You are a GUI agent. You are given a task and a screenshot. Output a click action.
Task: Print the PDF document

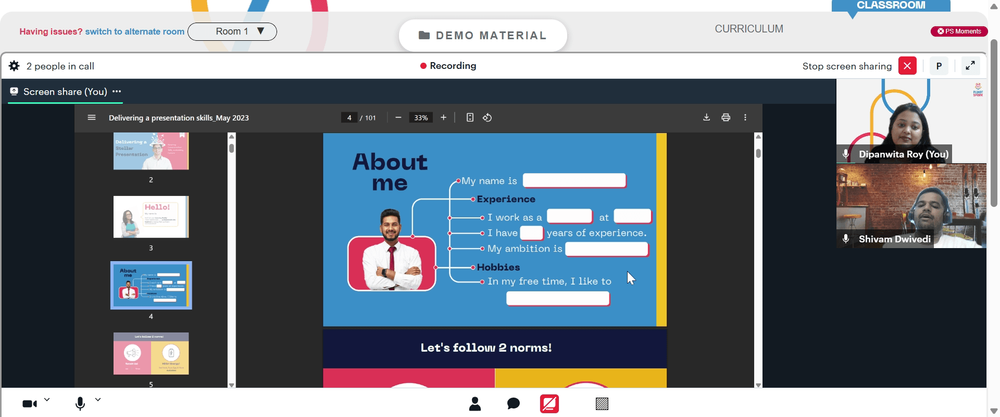click(x=726, y=117)
